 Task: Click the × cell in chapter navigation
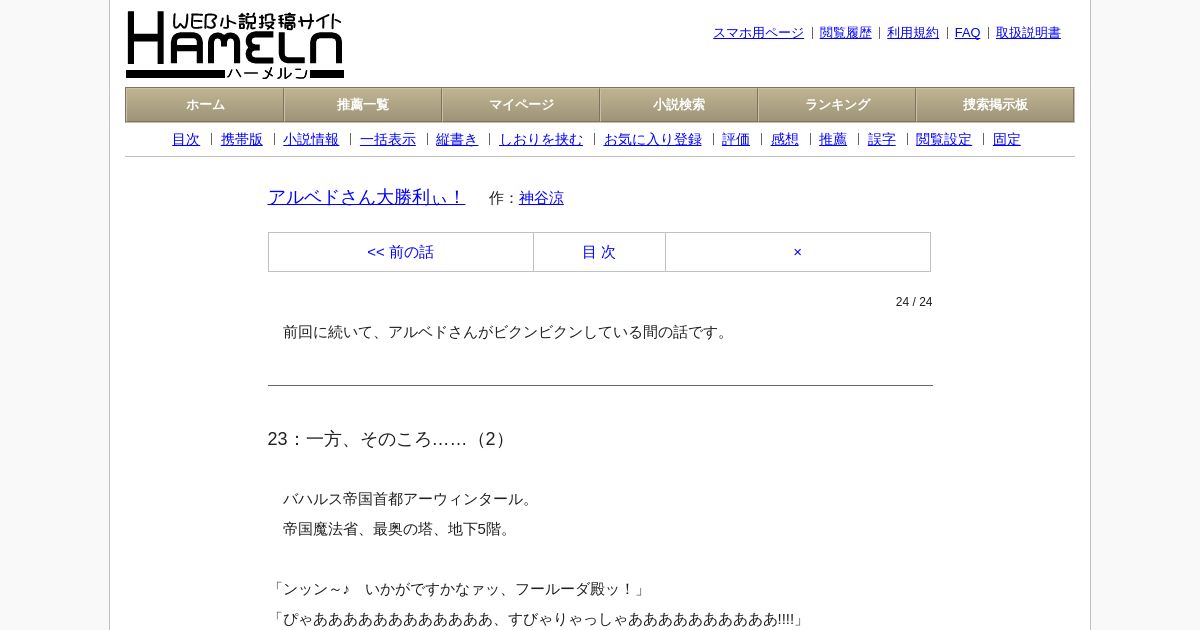tap(798, 252)
